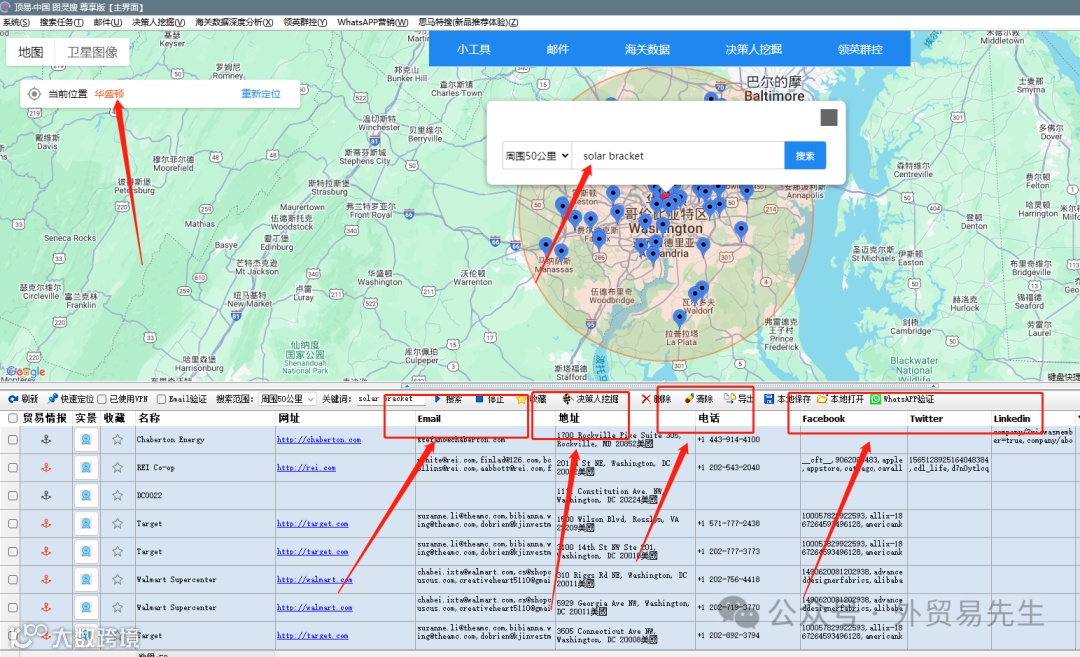
Task: Check the Walmart row with phone 202-756-4418
Action: point(12,580)
